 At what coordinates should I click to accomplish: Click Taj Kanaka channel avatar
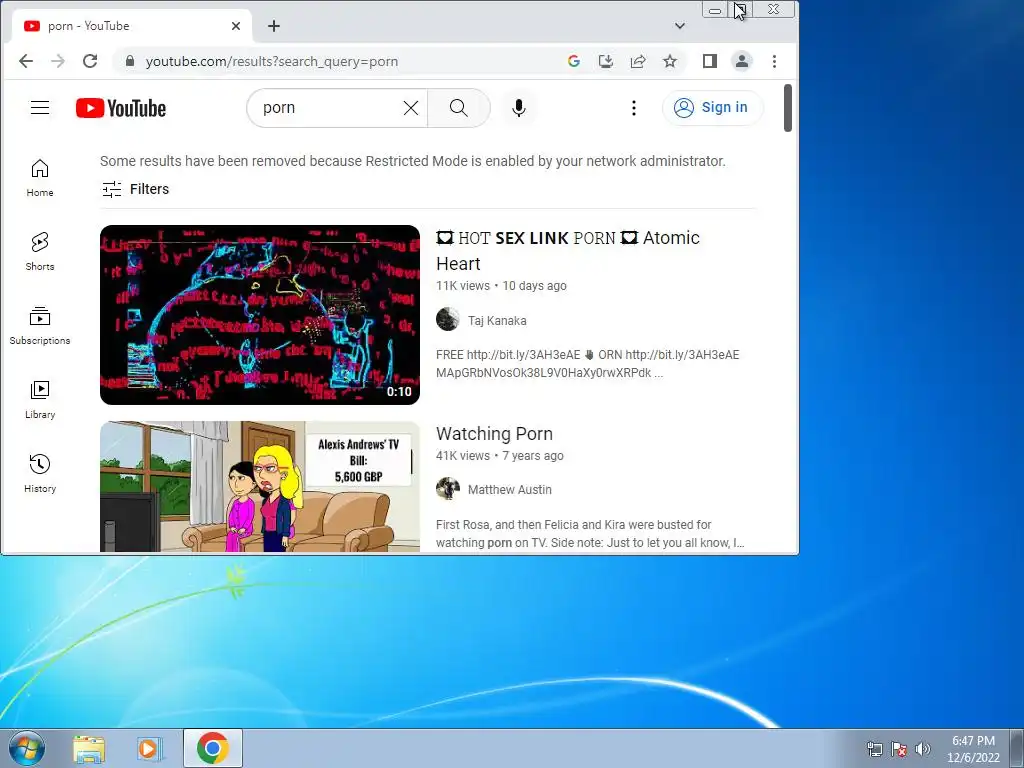(447, 319)
